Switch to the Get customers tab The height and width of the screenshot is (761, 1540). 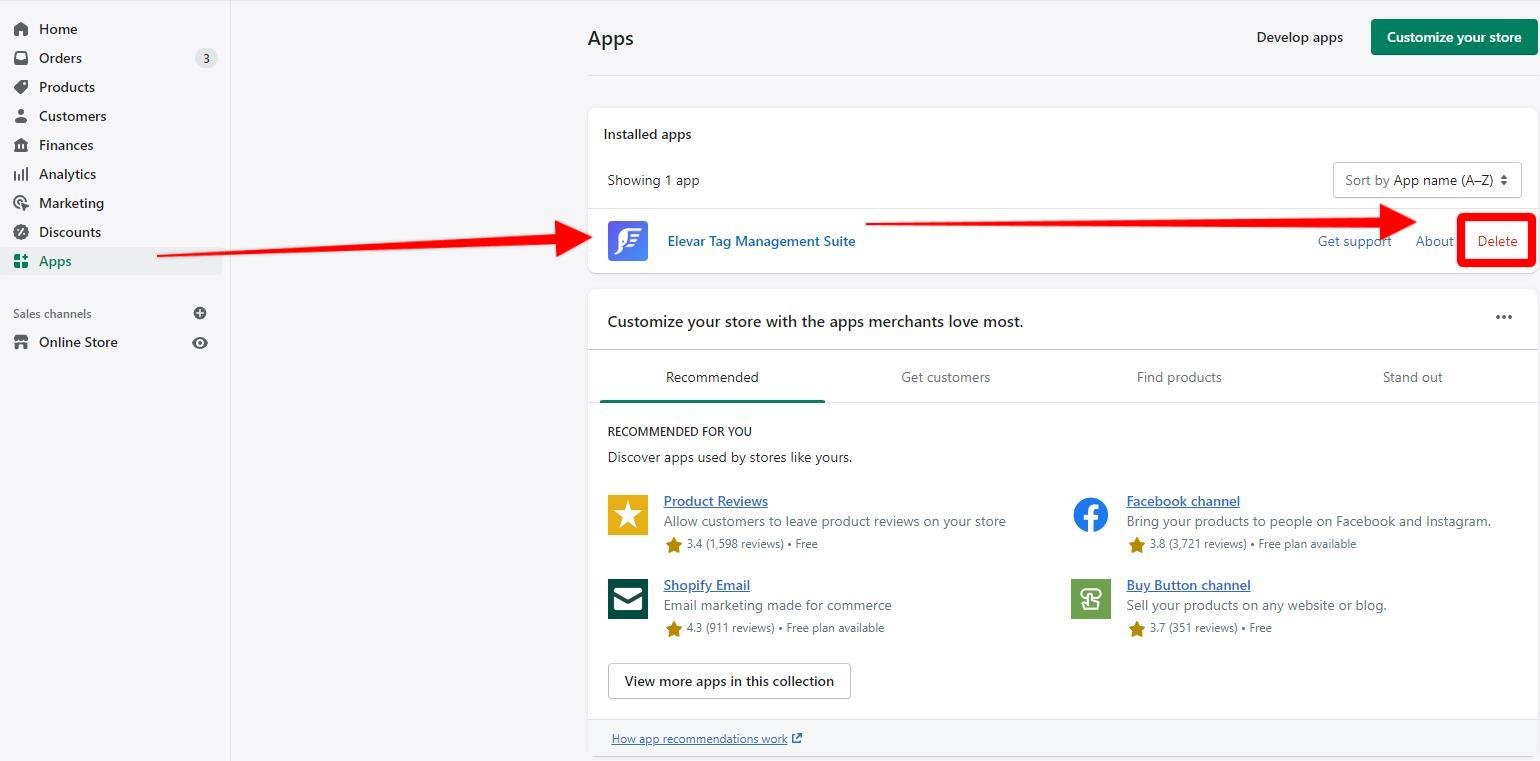[945, 377]
